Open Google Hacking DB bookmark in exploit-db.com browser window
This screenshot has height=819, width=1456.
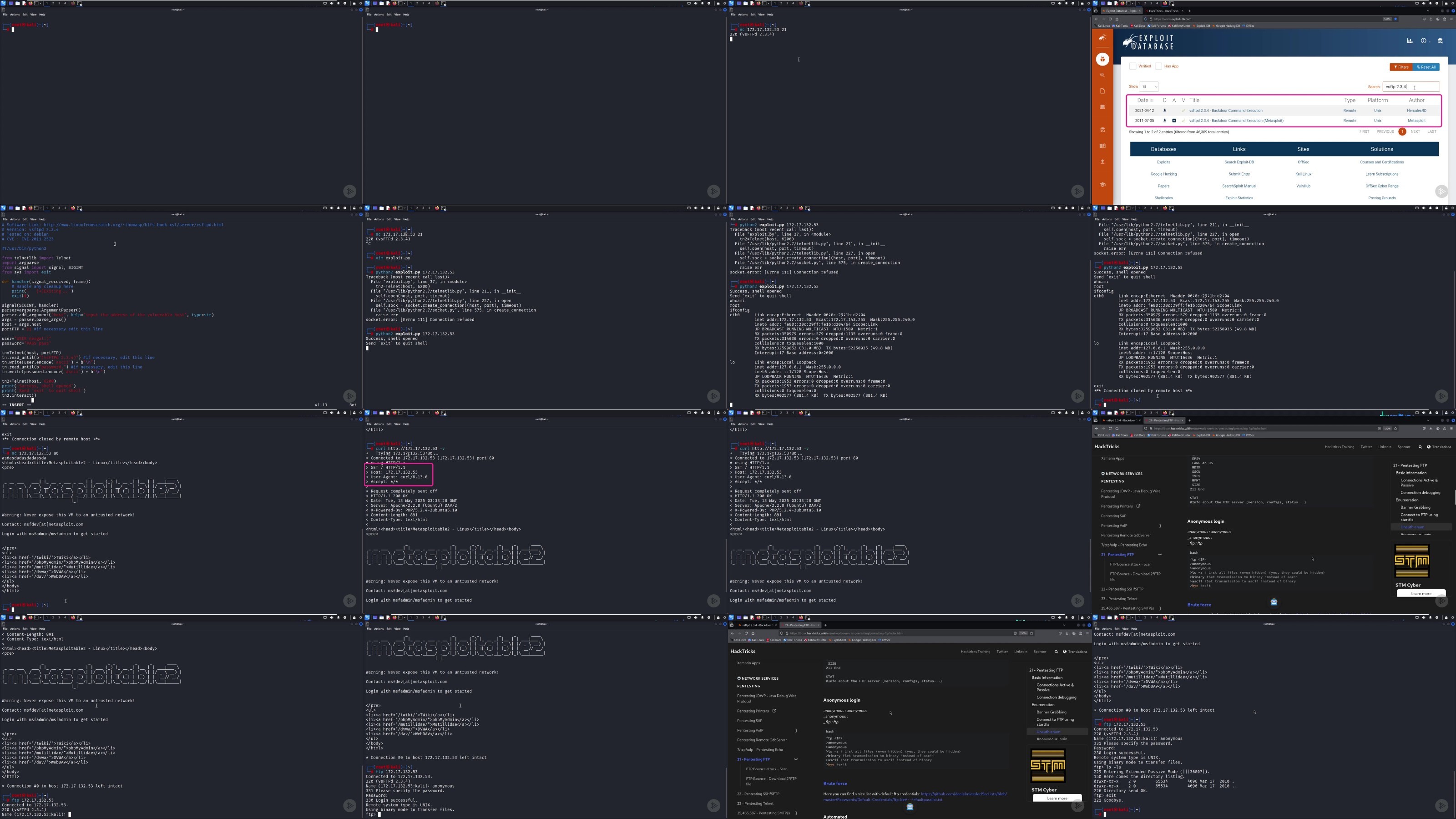coord(1225,25)
